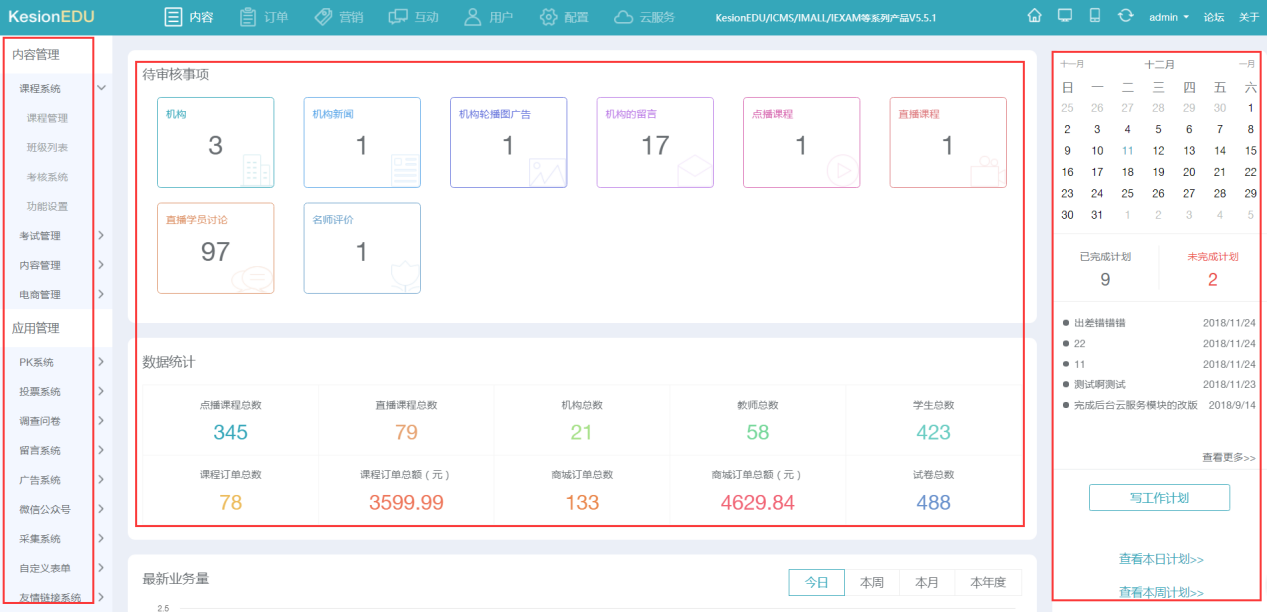Open 课程管理 in the sidebar

click(x=48, y=118)
